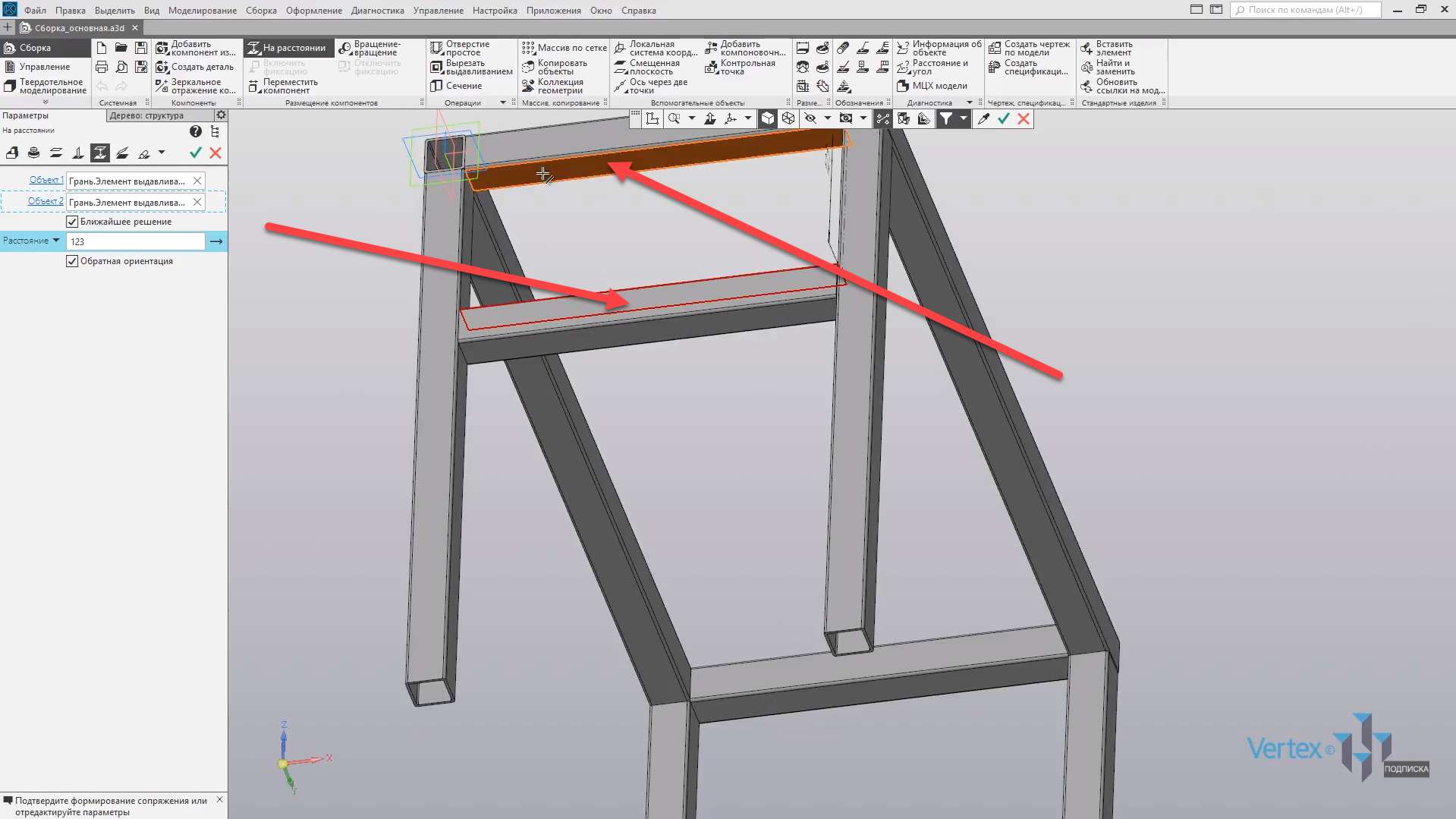Open the Файл menu
This screenshot has width=1456, height=819.
(35, 11)
